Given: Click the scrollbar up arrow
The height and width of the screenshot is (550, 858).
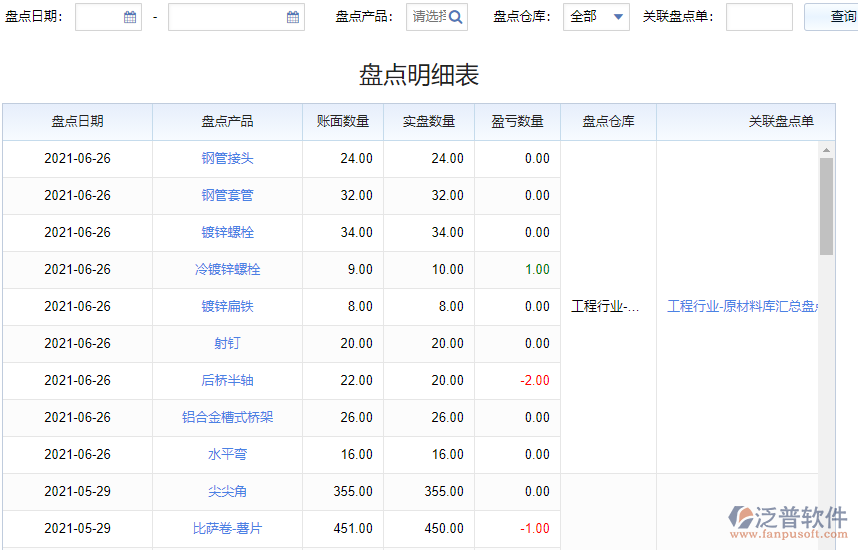Looking at the screenshot, I should pyautogui.click(x=826, y=150).
